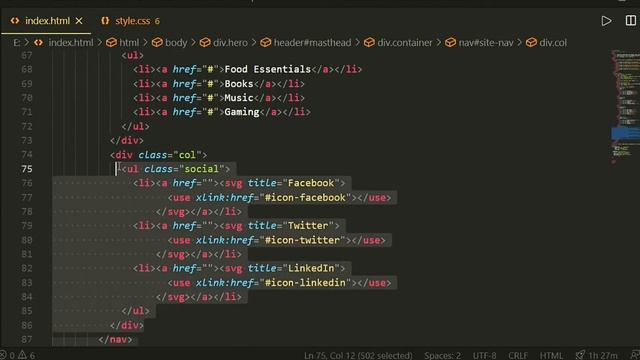Open div.hero breadcrumb segment

click(x=230, y=42)
